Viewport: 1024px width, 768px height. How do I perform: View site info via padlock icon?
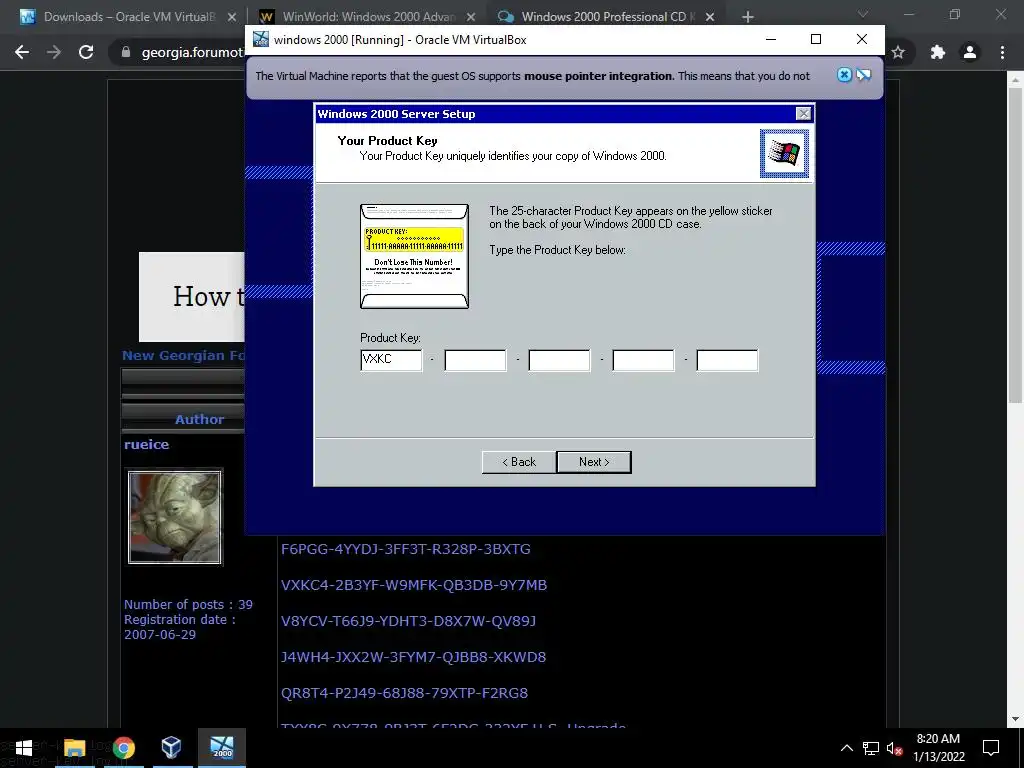pyautogui.click(x=126, y=52)
